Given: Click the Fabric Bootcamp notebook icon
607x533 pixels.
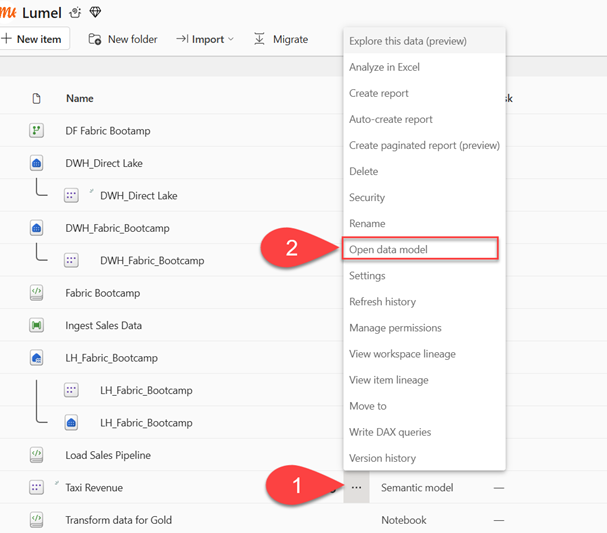Looking at the screenshot, I should point(36,293).
